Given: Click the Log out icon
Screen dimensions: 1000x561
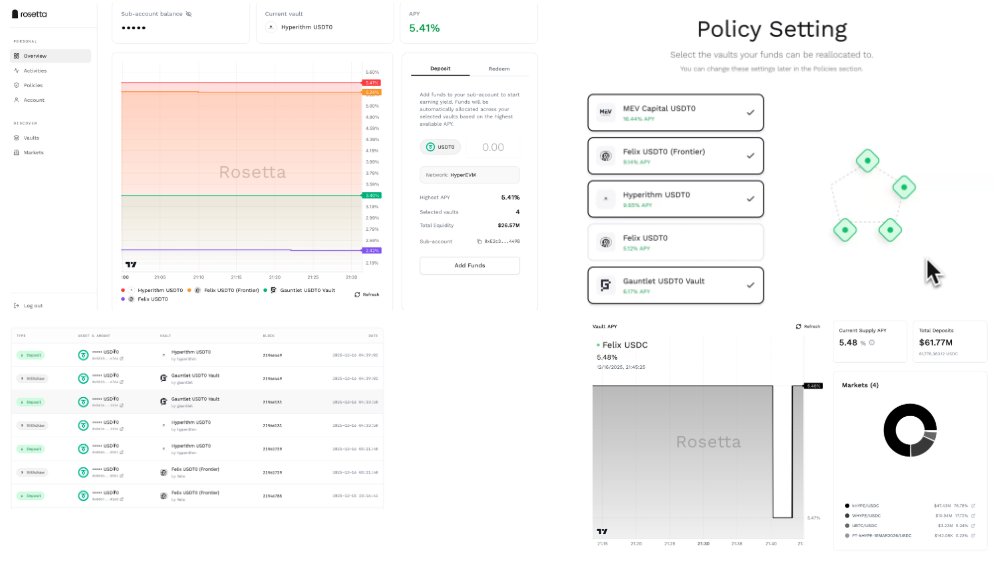Looking at the screenshot, I should (17, 306).
